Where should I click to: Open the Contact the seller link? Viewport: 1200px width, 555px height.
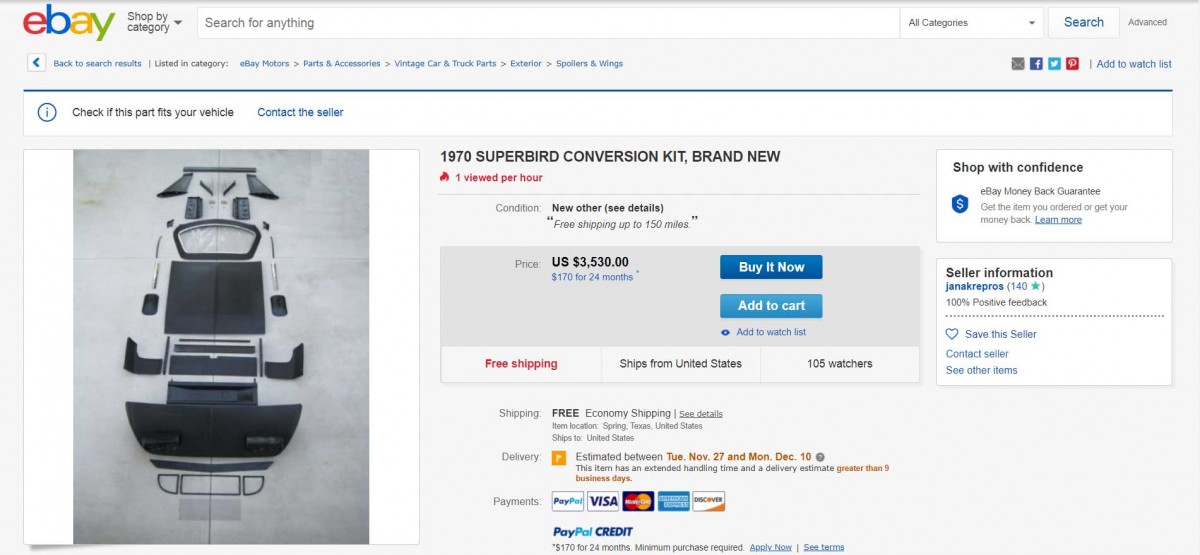(300, 113)
